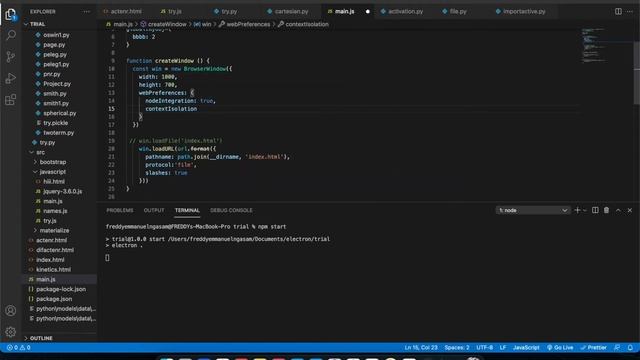Image resolution: width=640 pixels, height=360 pixels.
Task: Expand the bootstrap folder
Action: pos(53,162)
